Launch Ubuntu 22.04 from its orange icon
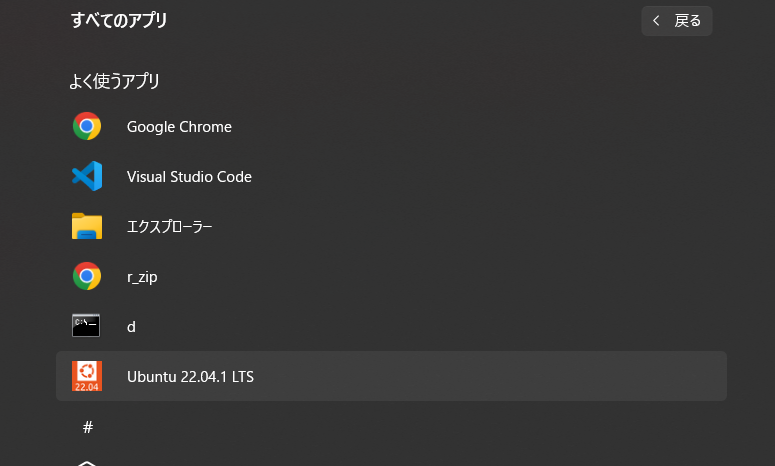Viewport: 775px width, 466px height. [x=87, y=376]
